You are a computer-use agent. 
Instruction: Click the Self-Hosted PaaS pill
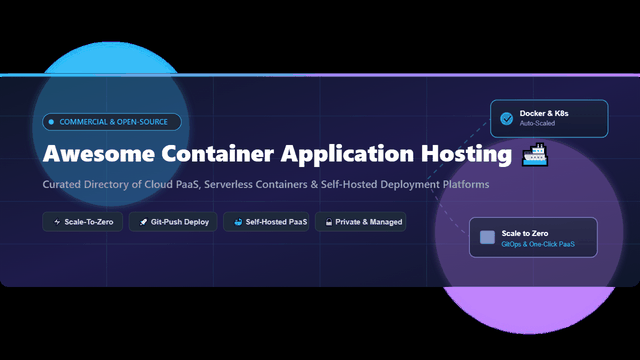pos(266,222)
